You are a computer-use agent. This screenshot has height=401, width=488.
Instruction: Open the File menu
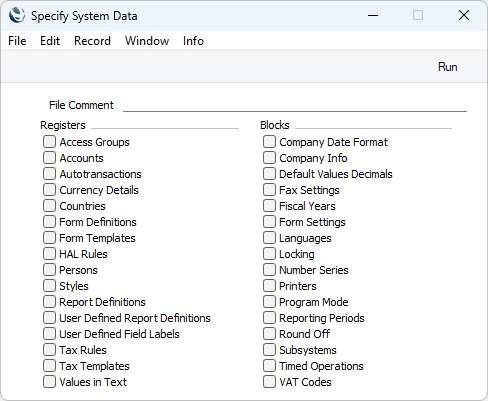17,41
